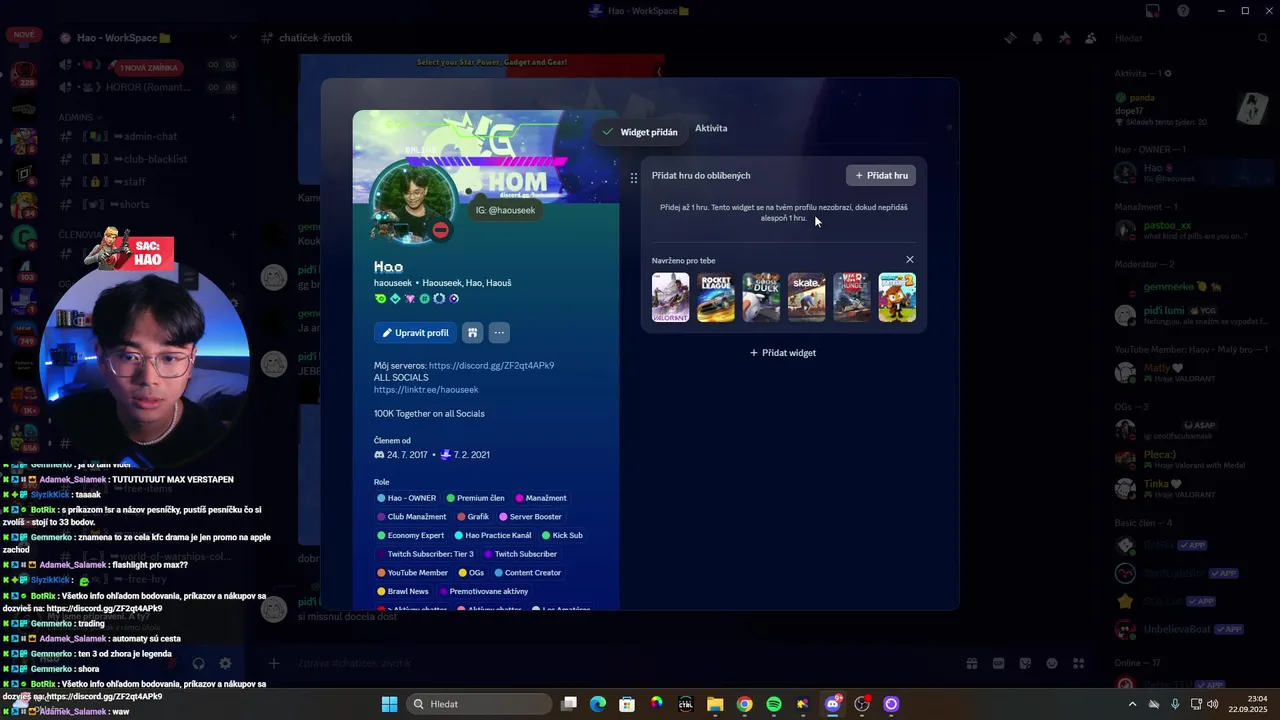Click the Brawl News role tag
Viewport: 1280px width, 720px height.
[403, 592]
